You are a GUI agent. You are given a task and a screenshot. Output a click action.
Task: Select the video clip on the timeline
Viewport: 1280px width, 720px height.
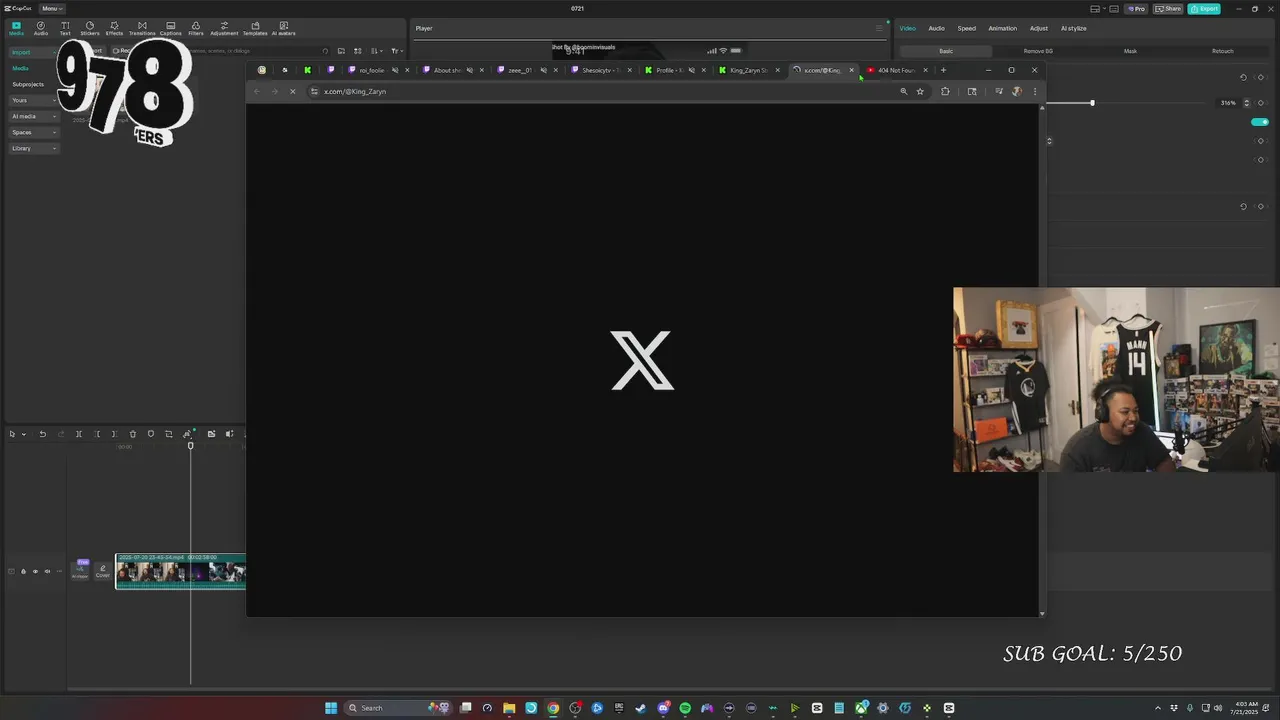tap(180, 571)
